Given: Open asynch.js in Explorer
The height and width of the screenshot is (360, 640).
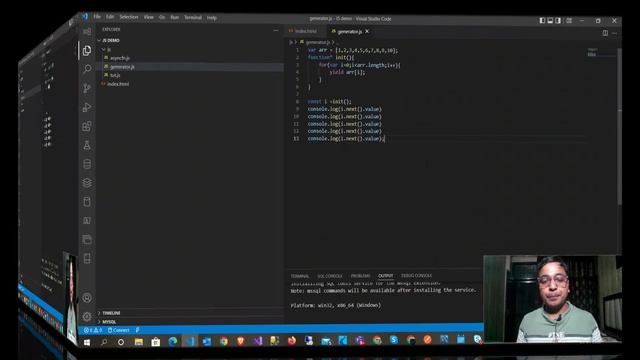Looking at the screenshot, I should [x=120, y=58].
